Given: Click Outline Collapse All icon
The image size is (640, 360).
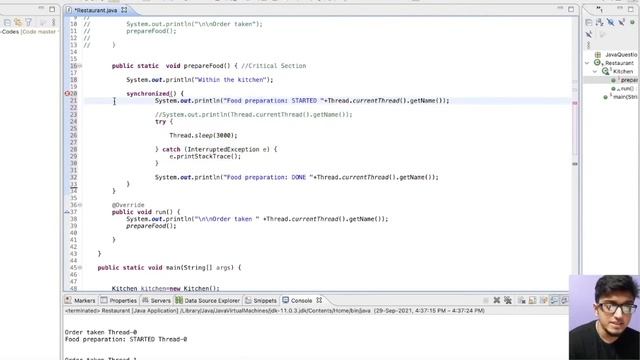Looking at the screenshot, I should point(589,22).
